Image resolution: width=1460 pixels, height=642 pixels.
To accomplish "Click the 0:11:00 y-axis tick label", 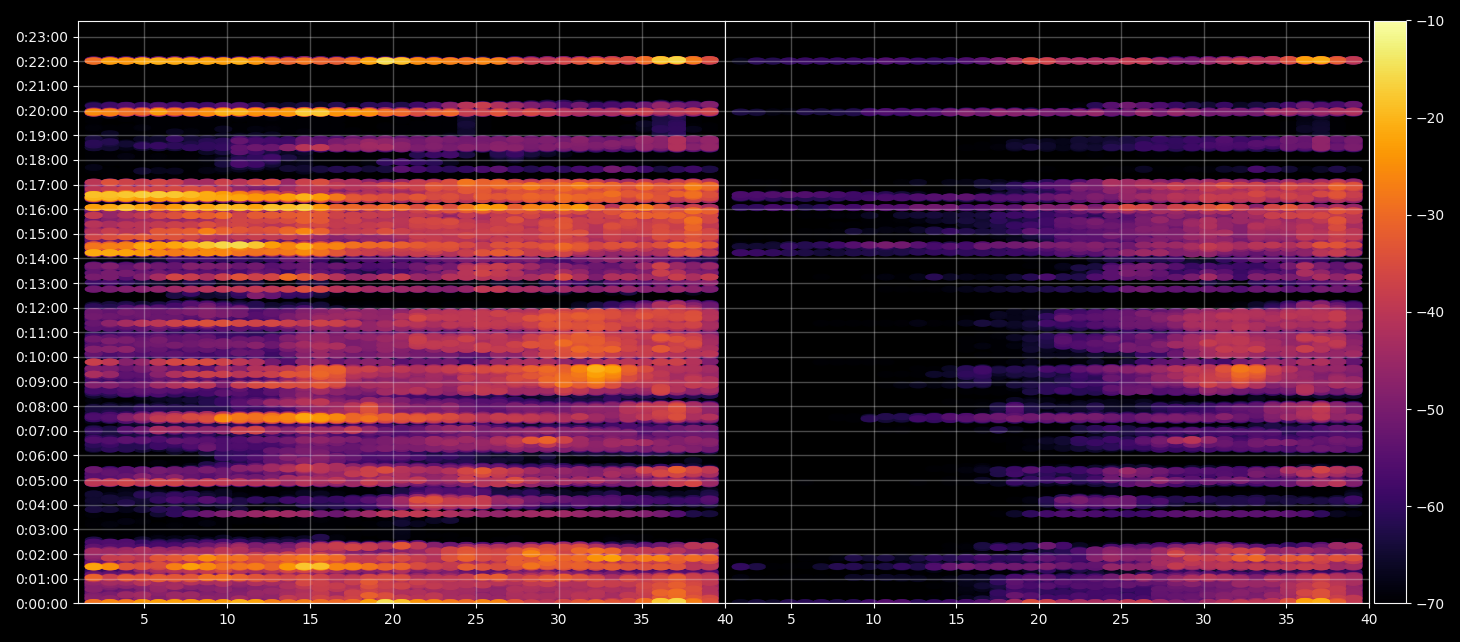I will click(x=42, y=333).
